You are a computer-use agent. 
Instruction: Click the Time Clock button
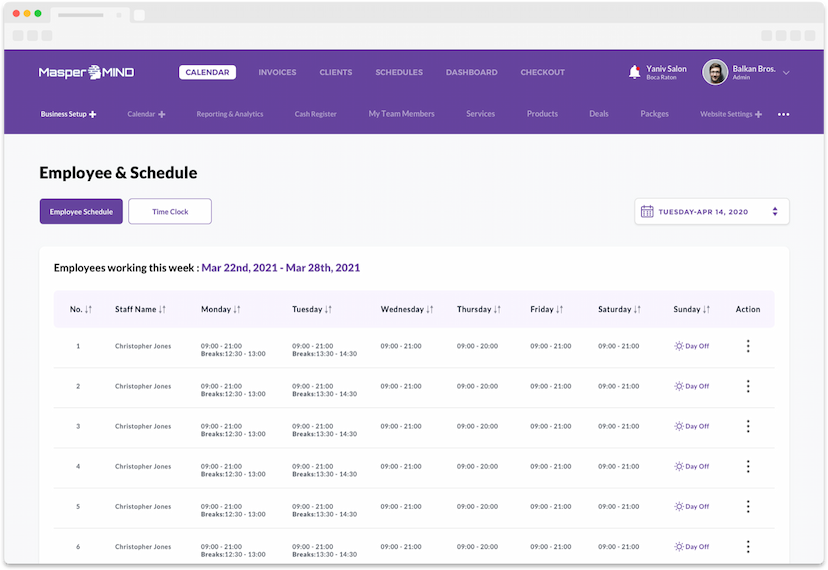click(170, 212)
